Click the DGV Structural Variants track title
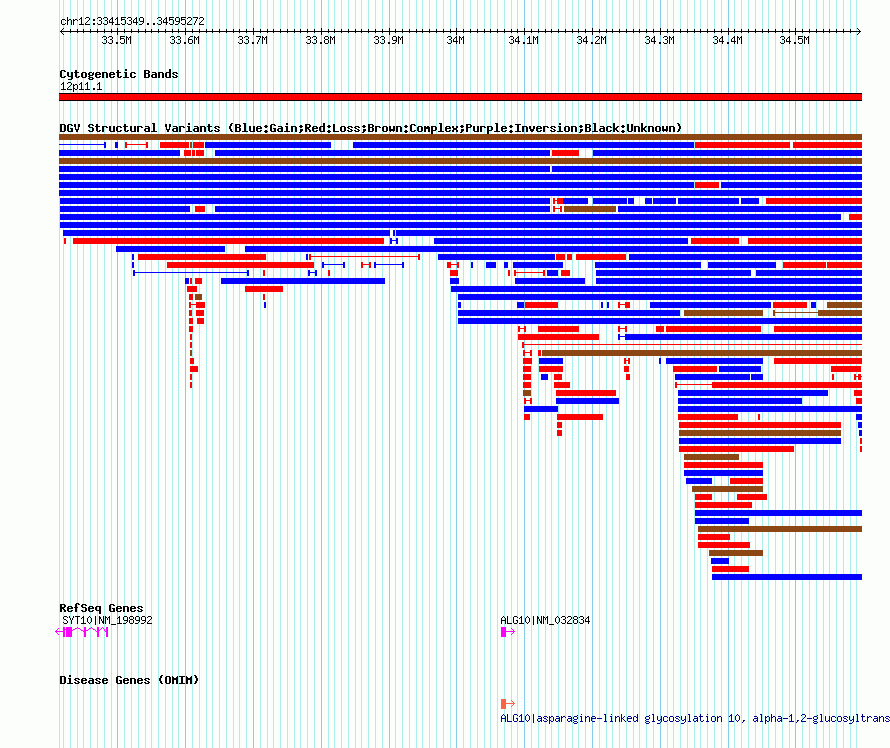This screenshot has height=748, width=890. click(370, 128)
